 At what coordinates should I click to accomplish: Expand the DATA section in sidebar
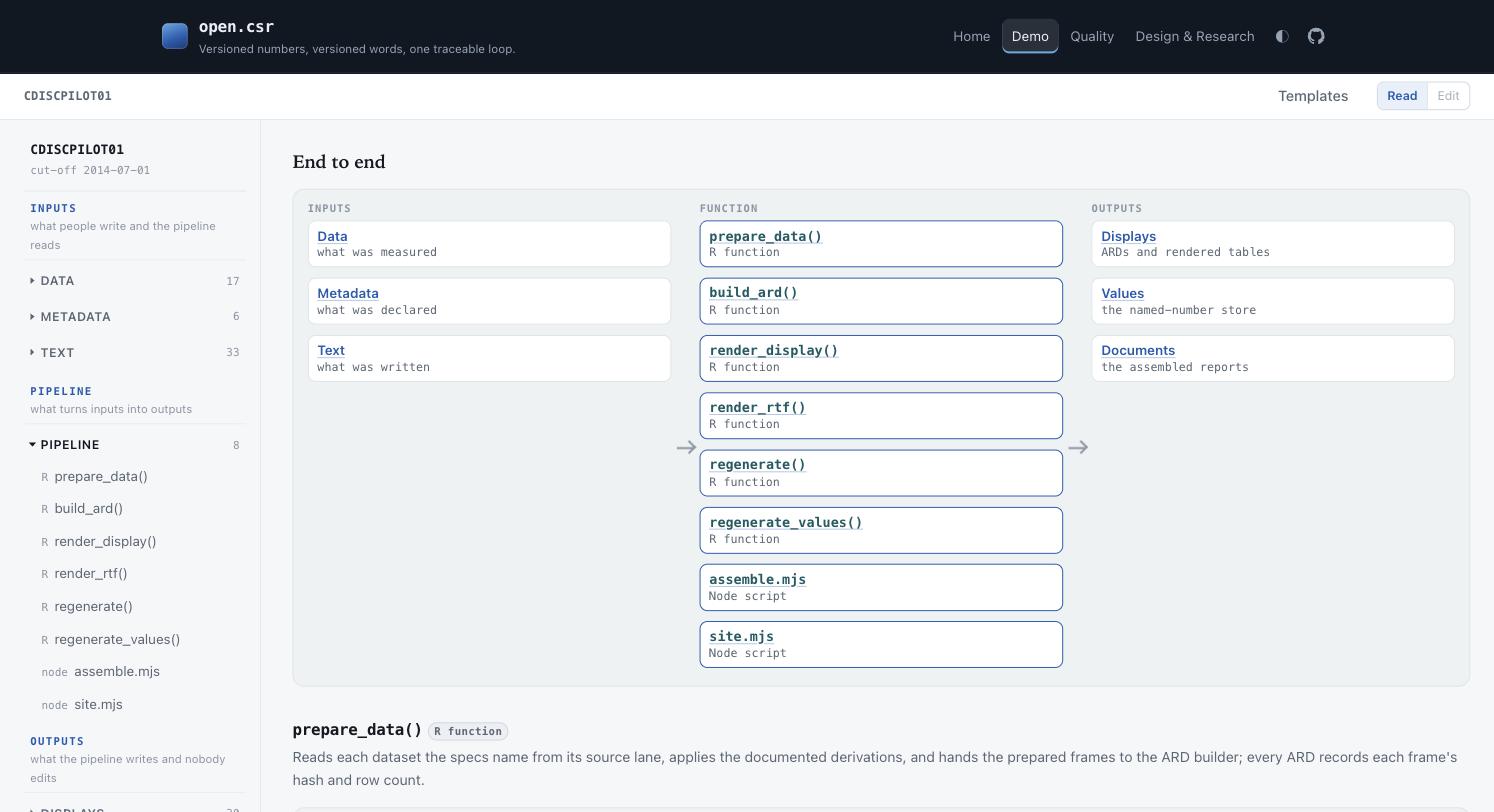click(135, 281)
